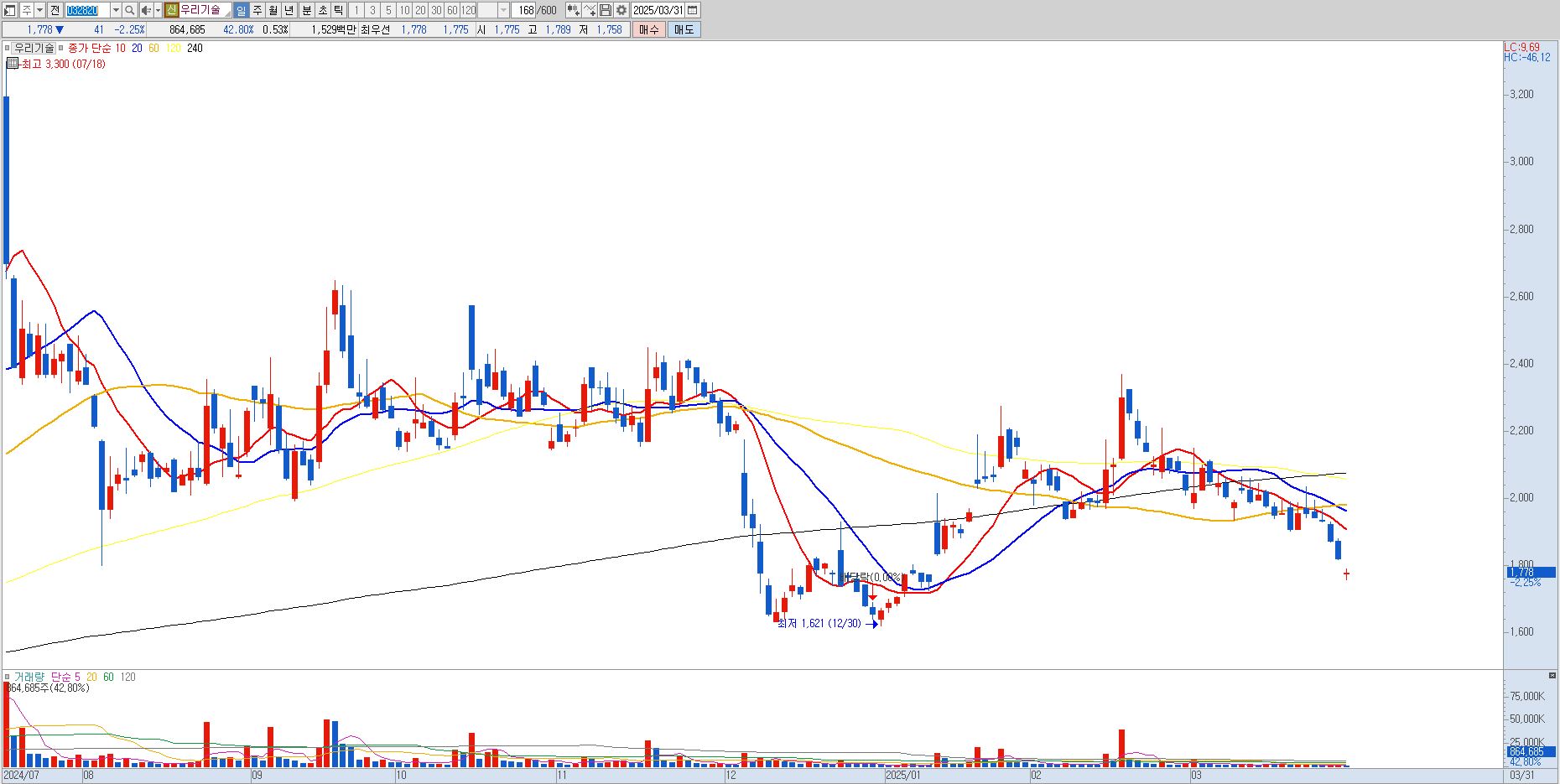Screen dimensions: 1560x784
Task: Click the date field 2025/03/31
Action: [x=658, y=10]
